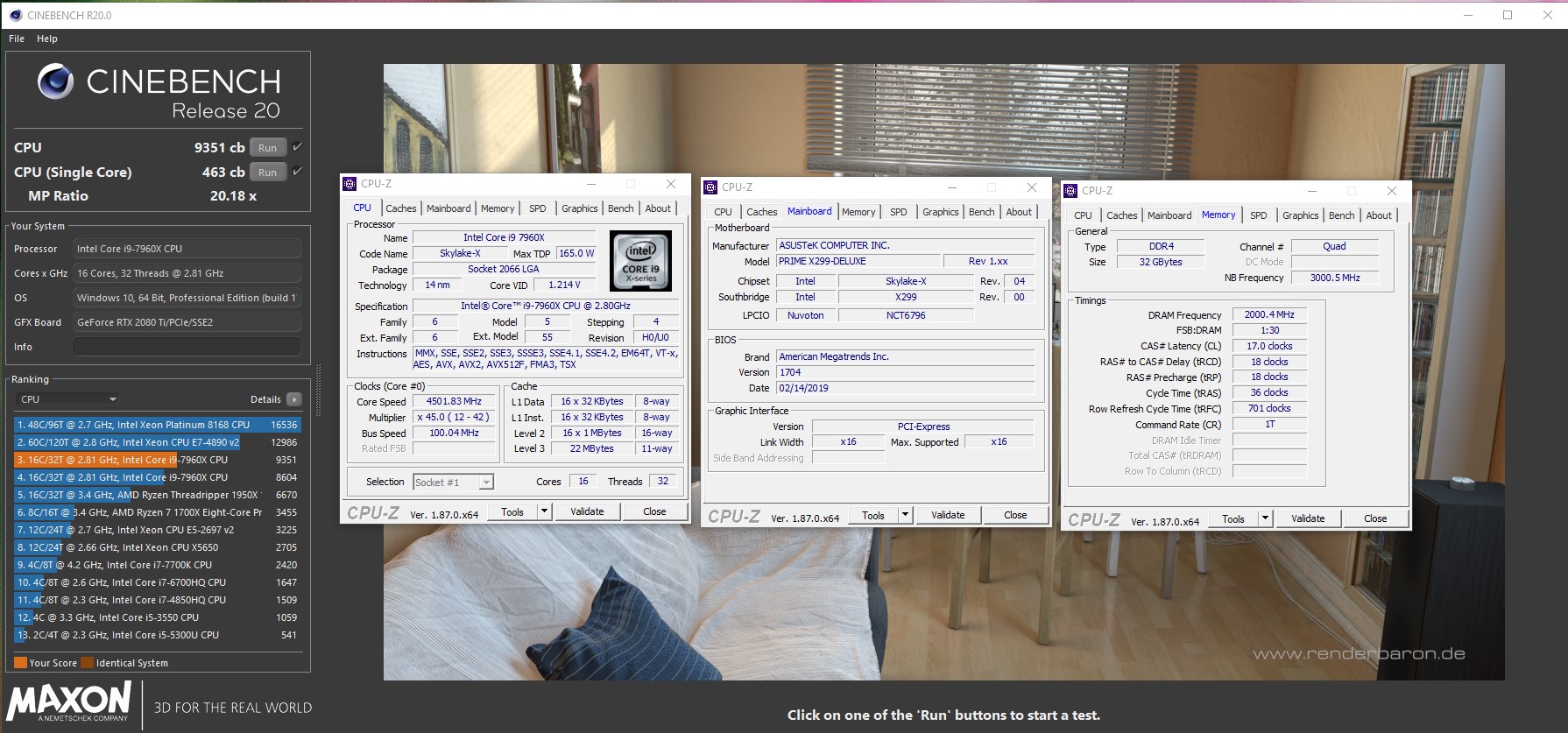Open SPD tab in first CPU-Z window
This screenshot has width=1568, height=733.
click(x=538, y=208)
